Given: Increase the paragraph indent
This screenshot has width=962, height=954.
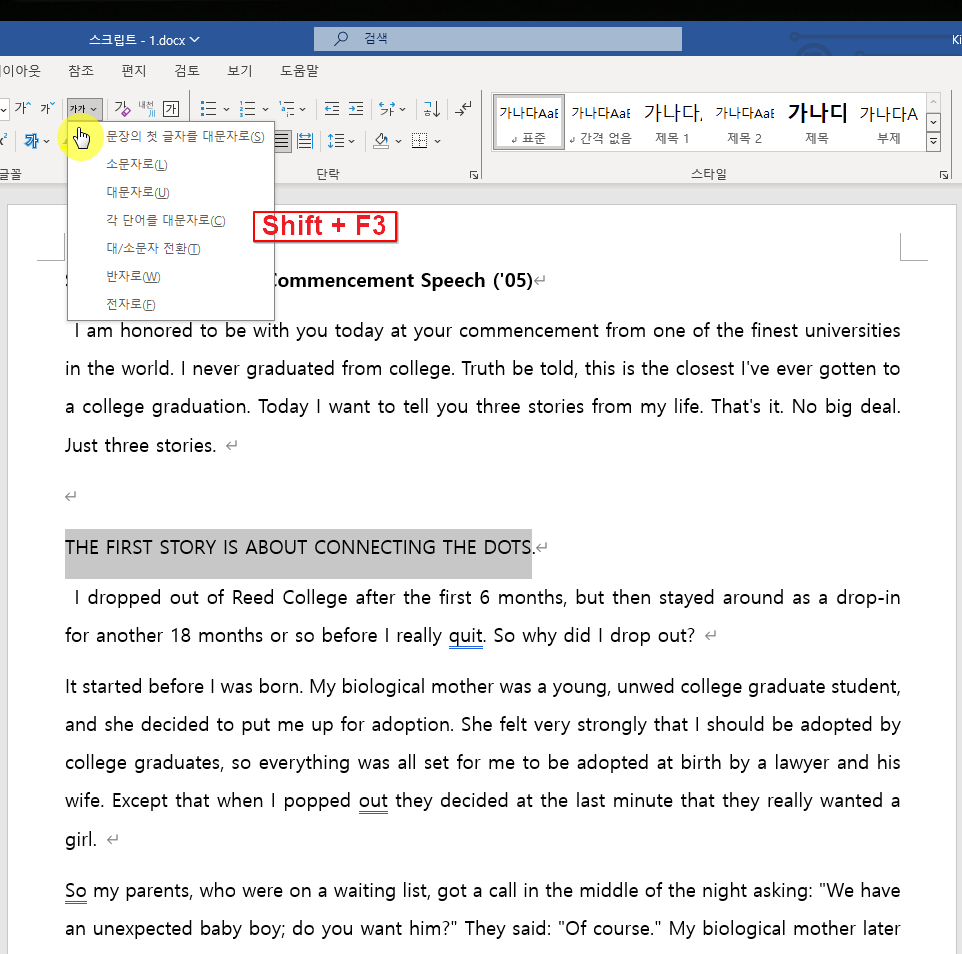Looking at the screenshot, I should click(x=356, y=109).
